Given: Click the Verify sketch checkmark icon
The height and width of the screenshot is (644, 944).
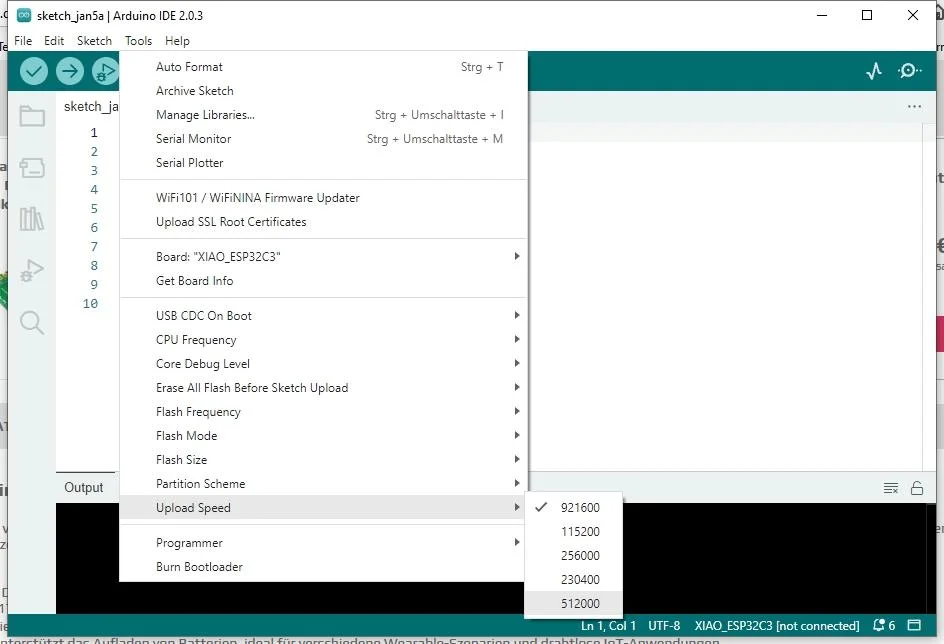Looking at the screenshot, I should coord(34,71).
